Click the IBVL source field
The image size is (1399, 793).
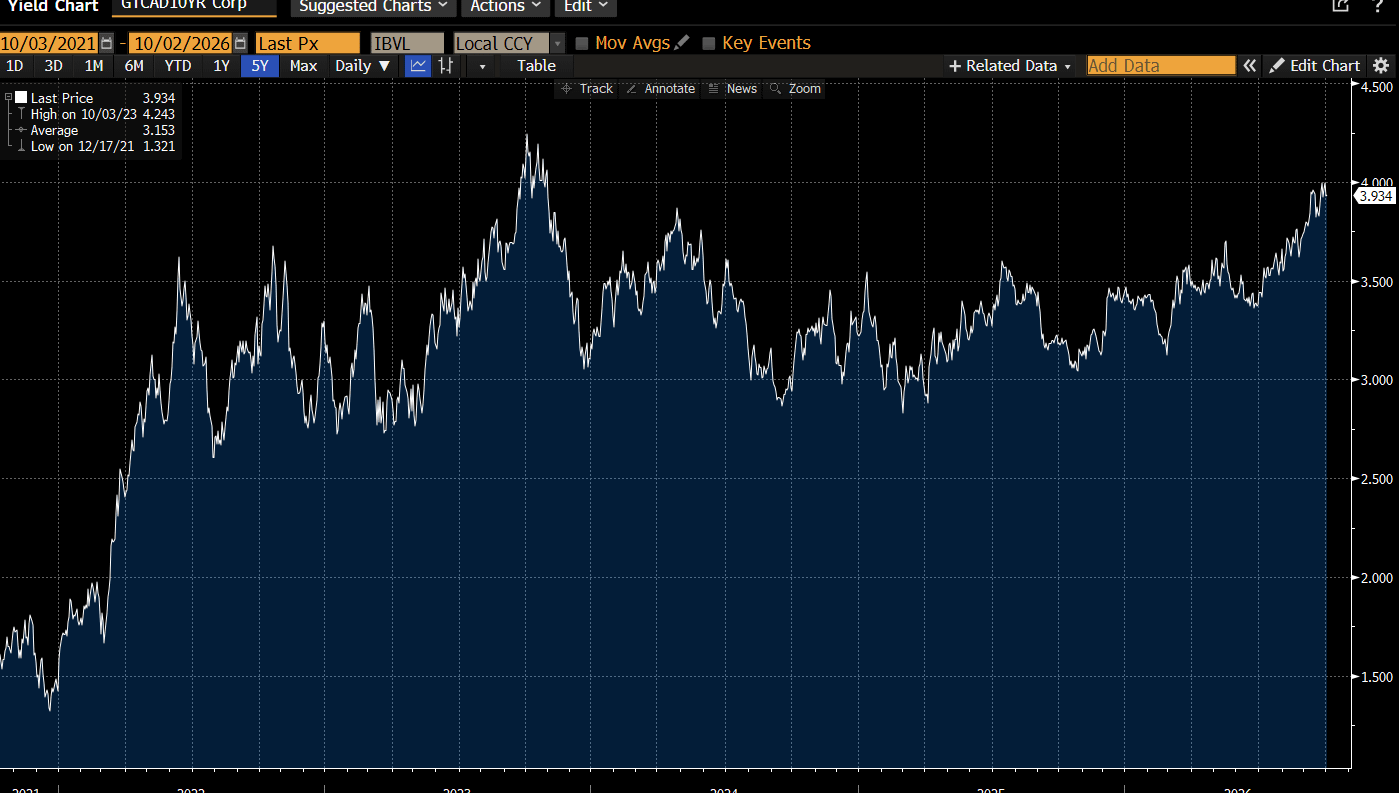(407, 43)
